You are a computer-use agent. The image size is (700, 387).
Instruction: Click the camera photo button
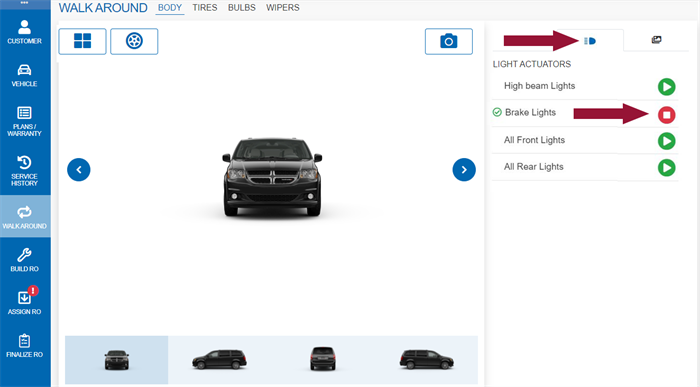tap(449, 42)
